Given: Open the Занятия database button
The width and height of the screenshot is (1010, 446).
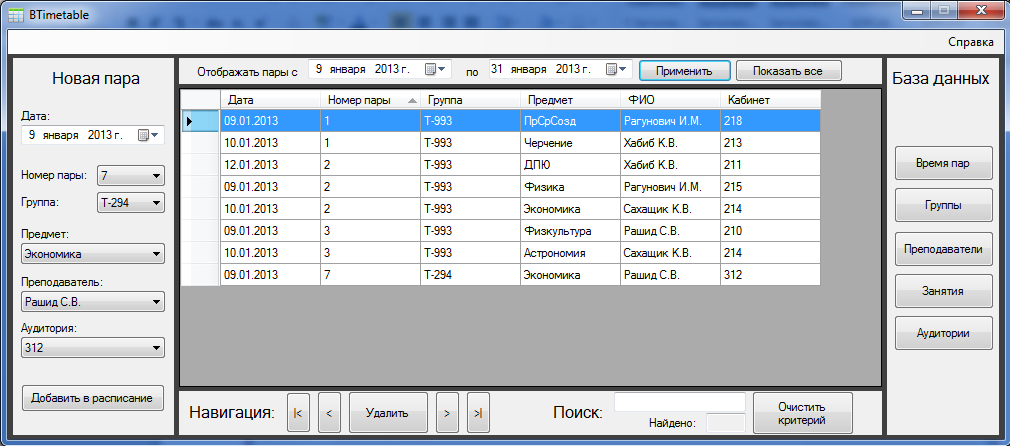Looking at the screenshot, I should (943, 291).
